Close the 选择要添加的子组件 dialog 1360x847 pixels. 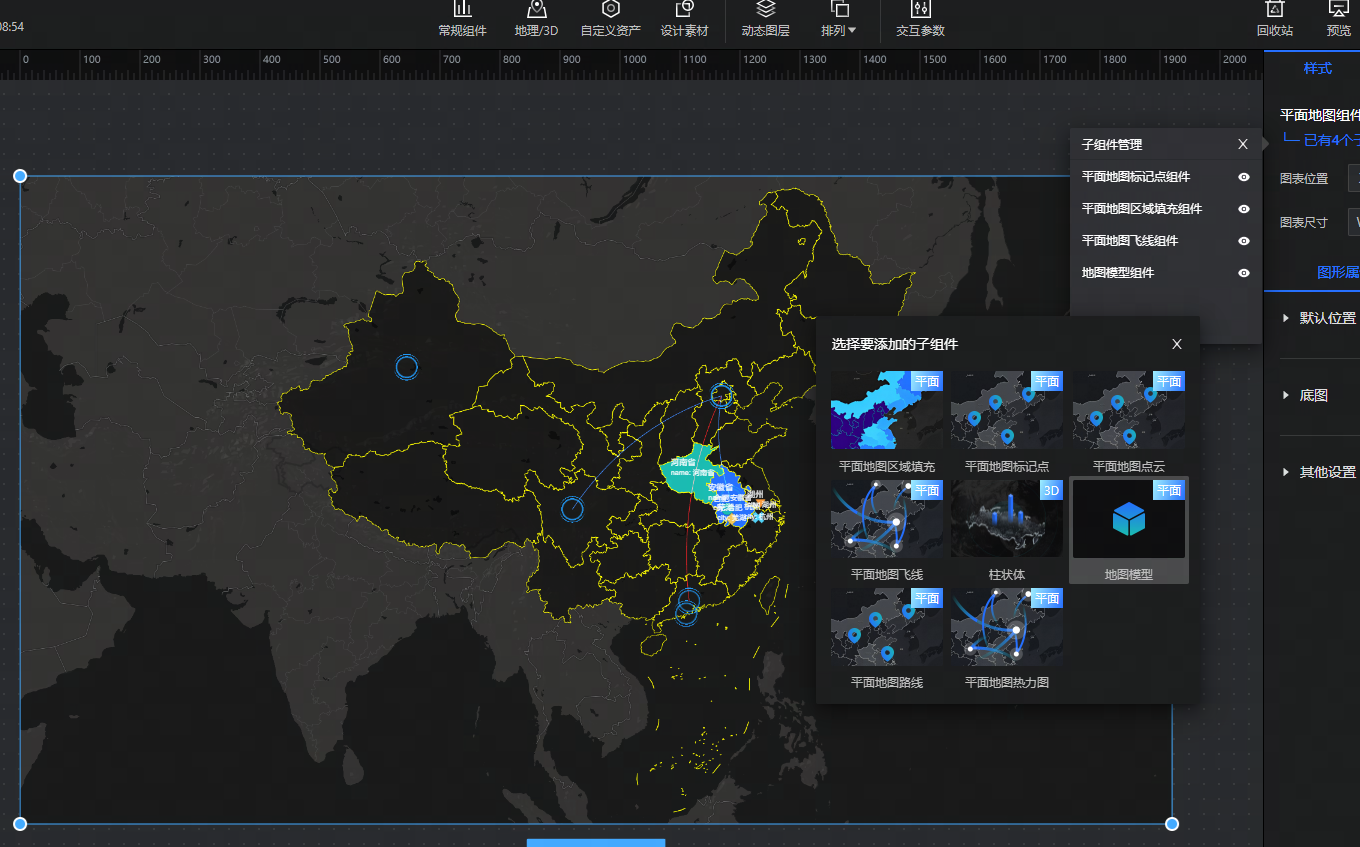click(x=1177, y=344)
